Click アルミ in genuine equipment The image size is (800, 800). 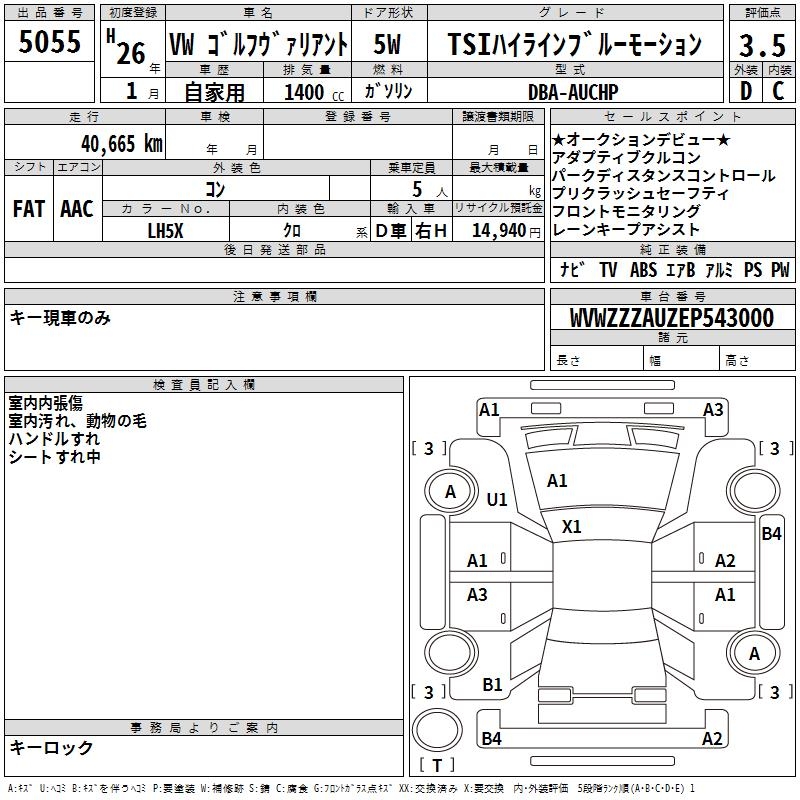pos(719,269)
